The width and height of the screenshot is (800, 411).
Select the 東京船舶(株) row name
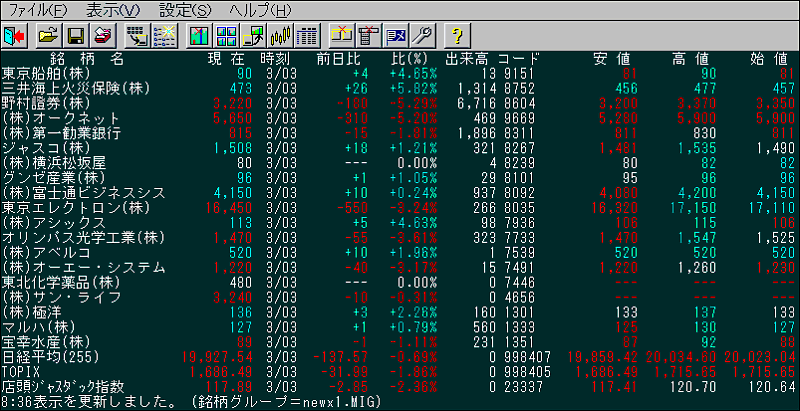tap(46, 73)
